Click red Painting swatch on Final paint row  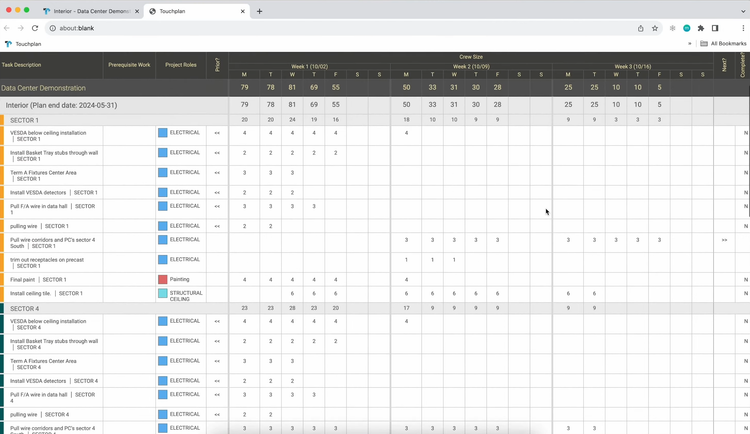(x=163, y=279)
